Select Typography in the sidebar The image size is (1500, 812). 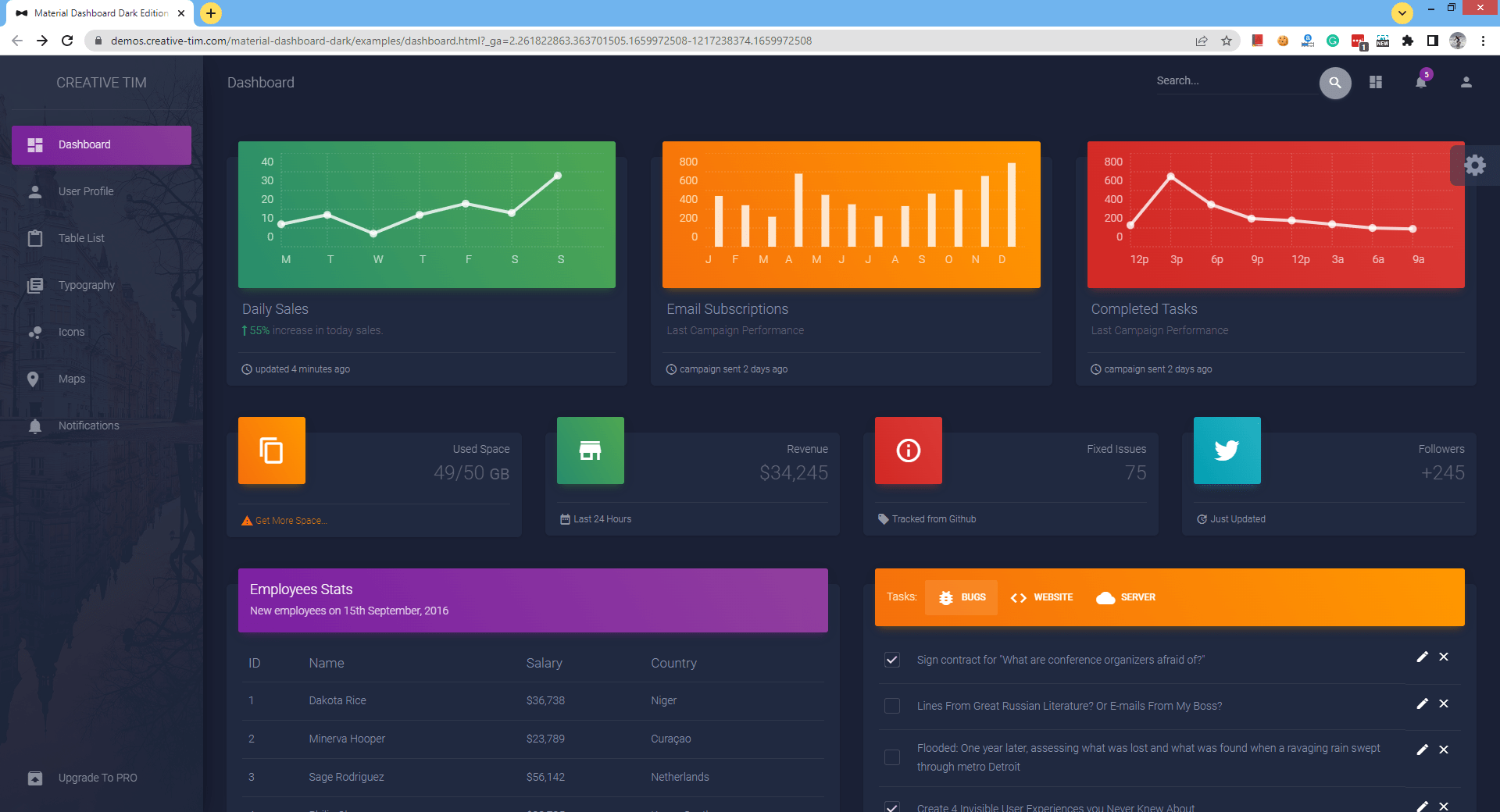point(86,285)
